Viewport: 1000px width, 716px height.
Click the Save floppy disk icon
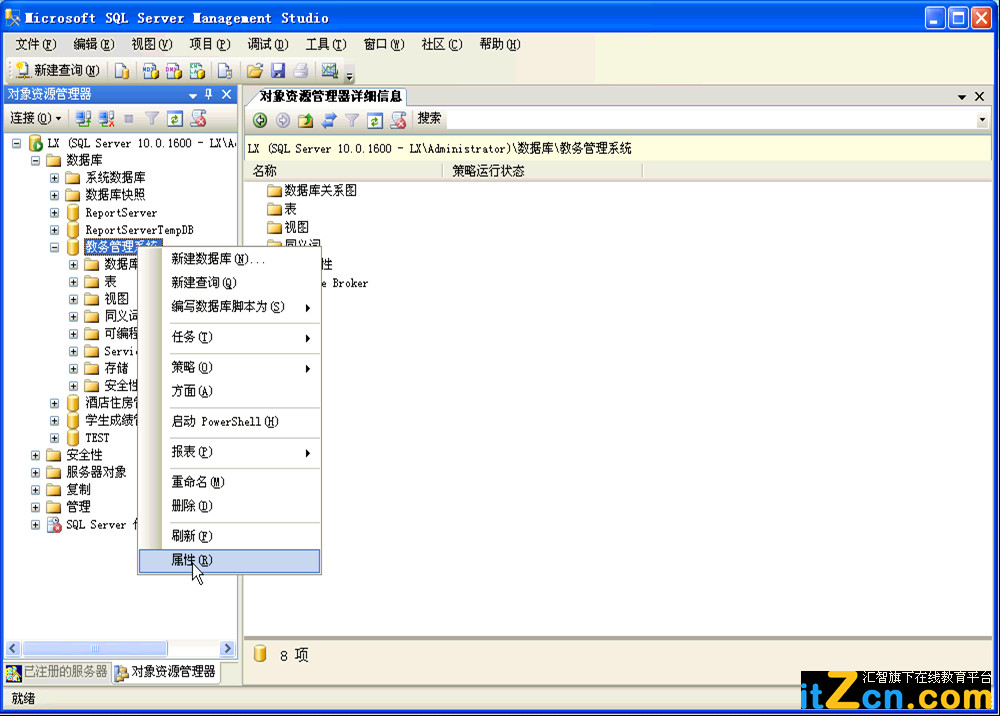click(278, 71)
